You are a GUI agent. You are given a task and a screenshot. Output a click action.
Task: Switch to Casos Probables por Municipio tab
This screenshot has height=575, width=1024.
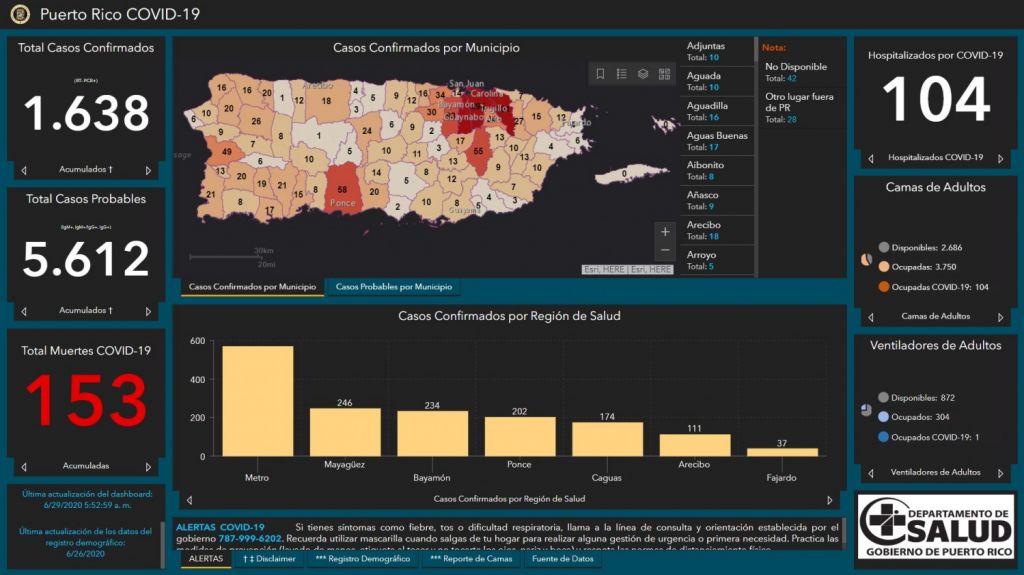point(392,287)
